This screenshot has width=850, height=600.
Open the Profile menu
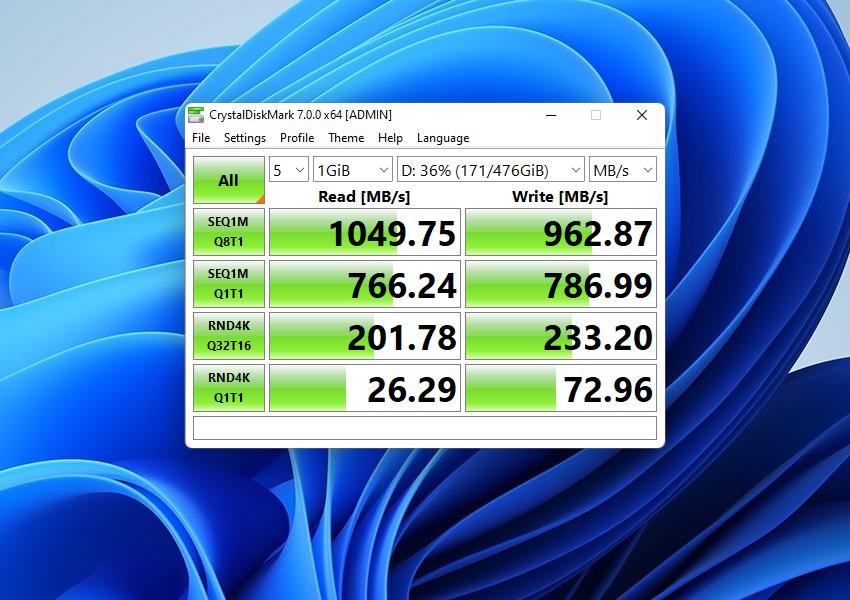297,138
